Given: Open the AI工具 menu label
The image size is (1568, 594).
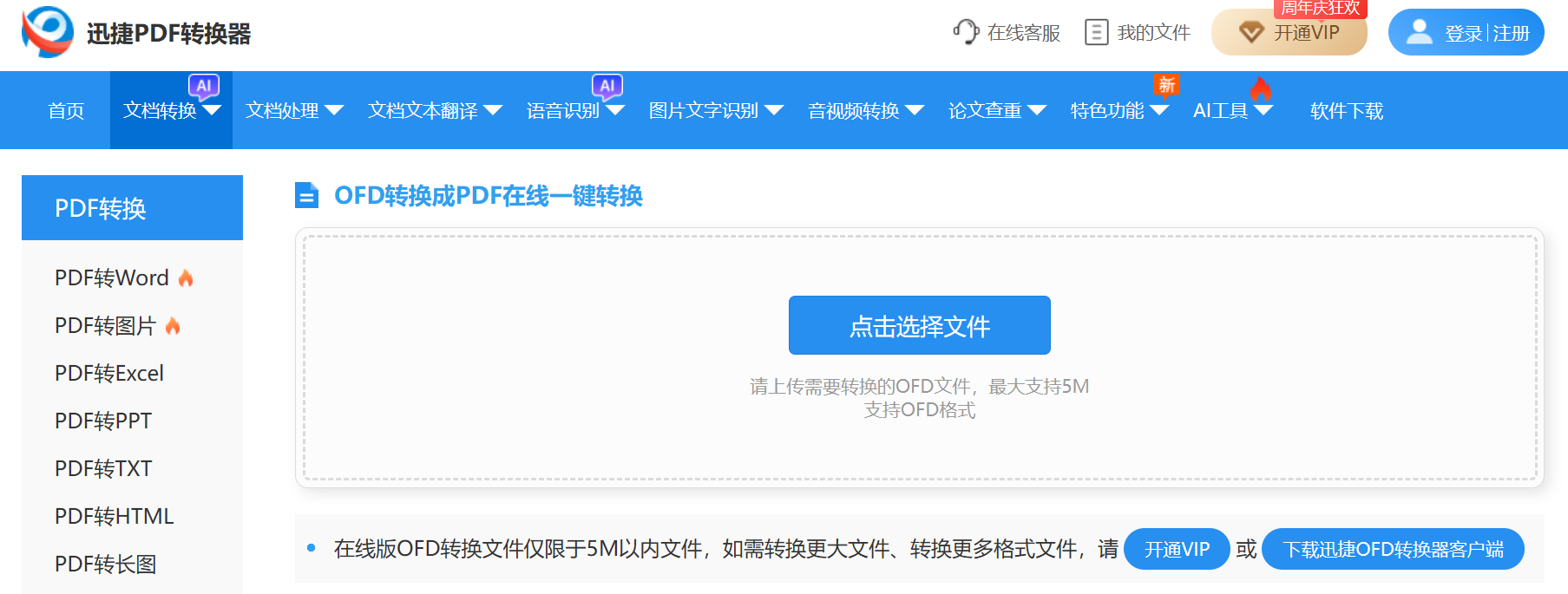Looking at the screenshot, I should click(1221, 111).
